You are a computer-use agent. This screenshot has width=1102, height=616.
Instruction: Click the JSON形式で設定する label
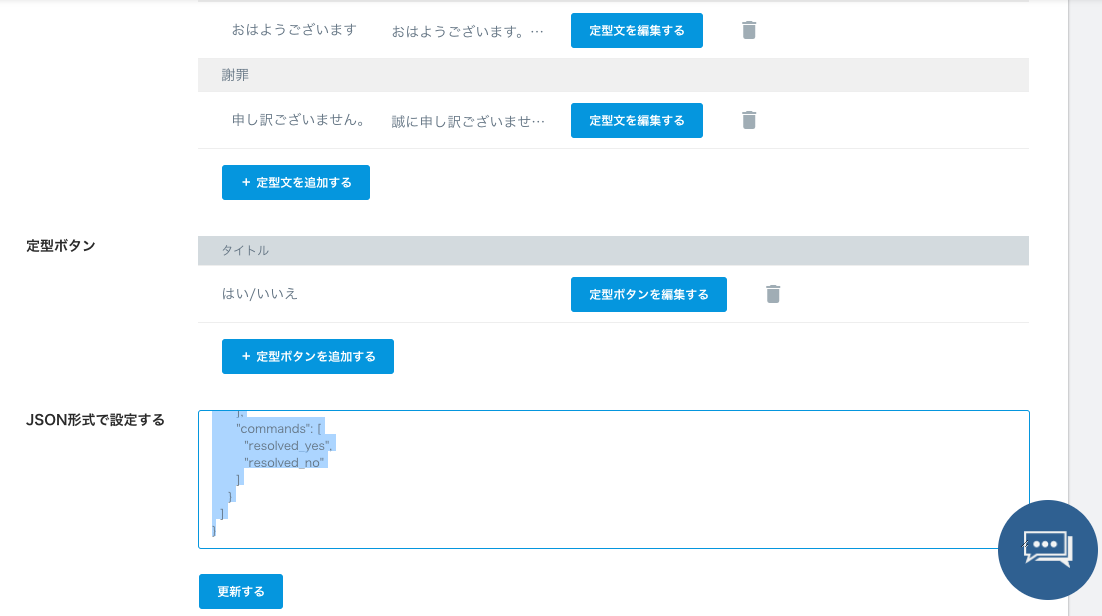96,420
